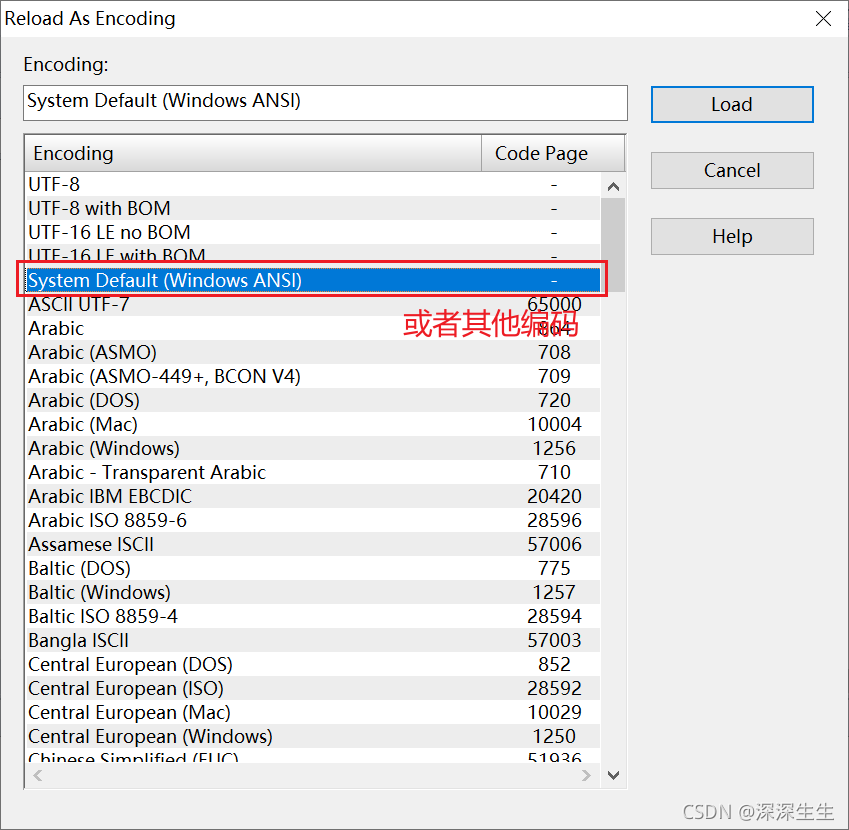849x830 pixels.
Task: Select Baltic (Windows) encoding
Action: (x=313, y=592)
